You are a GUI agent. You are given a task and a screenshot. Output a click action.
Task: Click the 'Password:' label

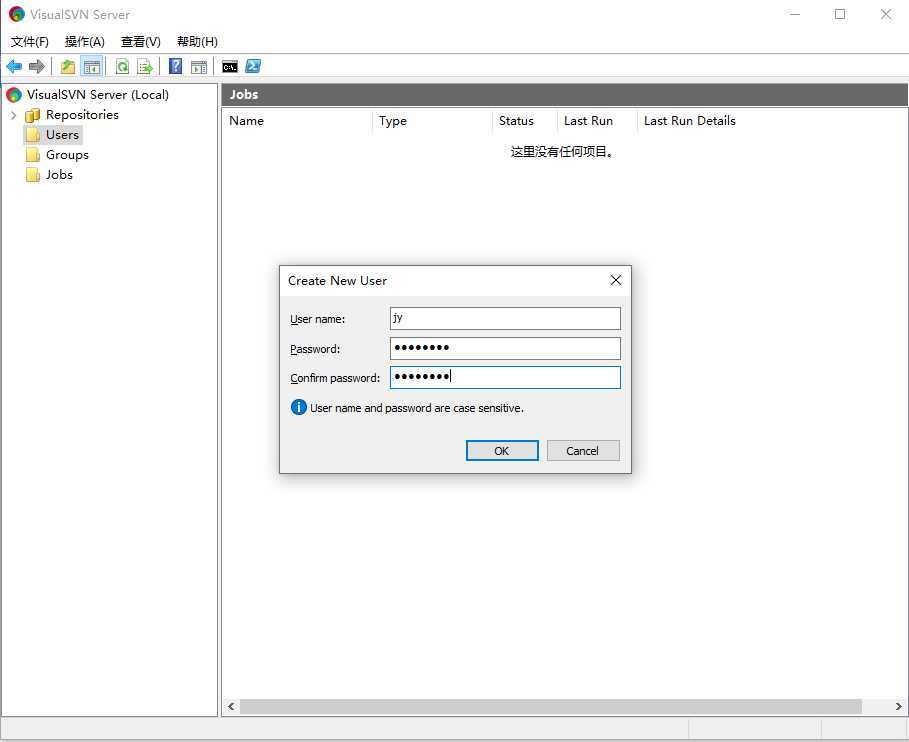[315, 349]
